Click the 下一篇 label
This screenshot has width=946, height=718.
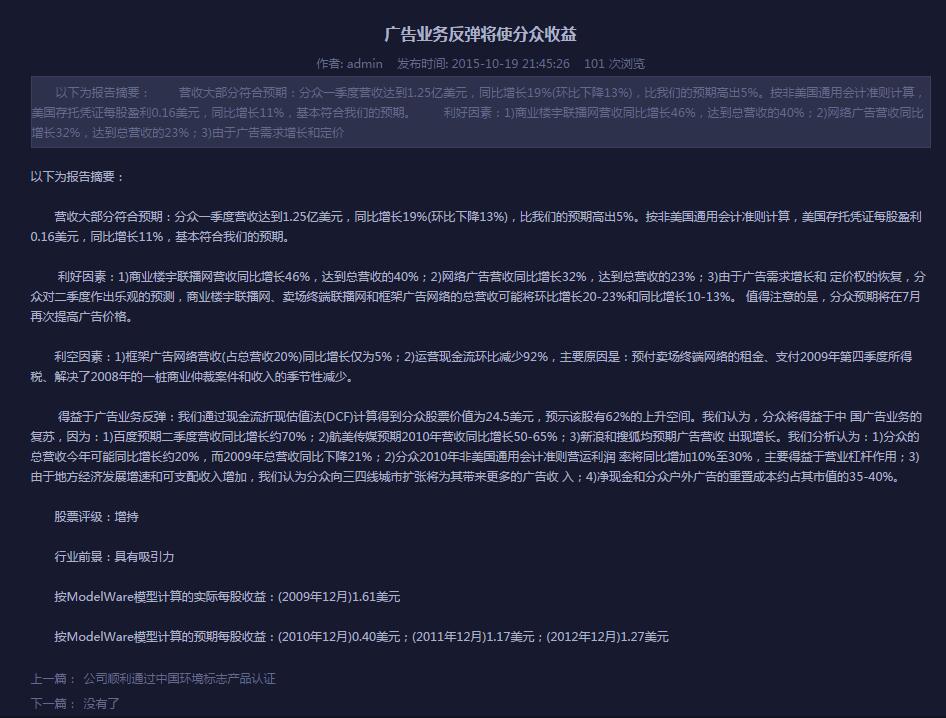[52, 704]
